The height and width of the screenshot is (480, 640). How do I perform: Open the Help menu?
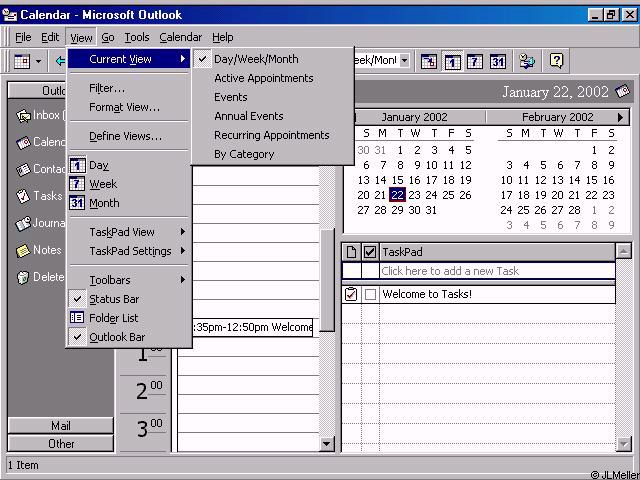(222, 37)
